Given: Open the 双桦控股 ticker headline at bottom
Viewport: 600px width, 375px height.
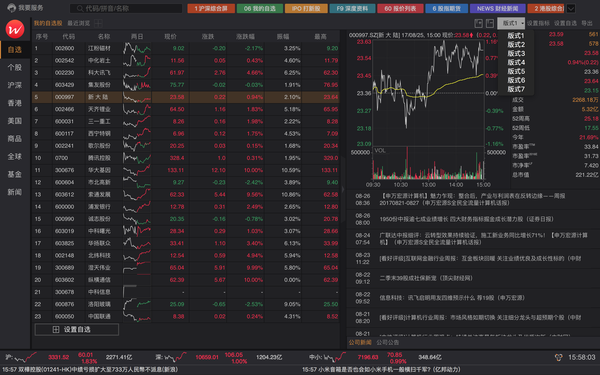Looking at the screenshot, I should coord(90,370).
